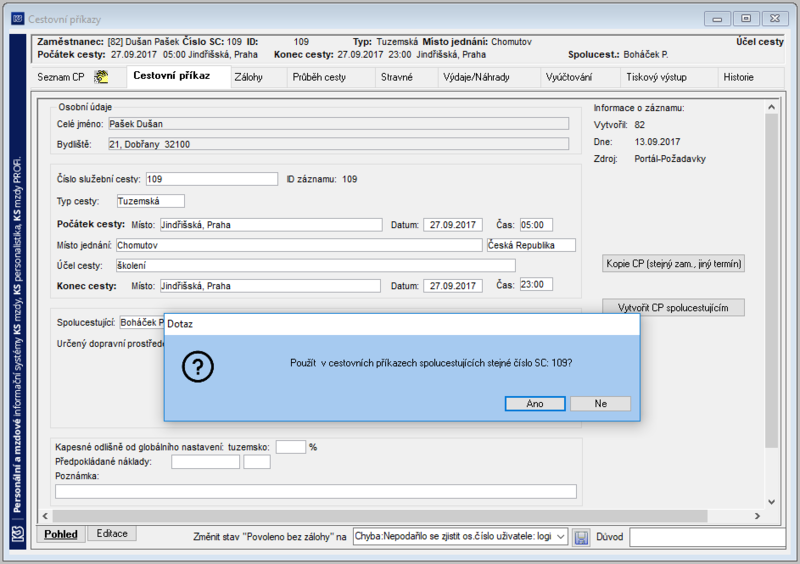The height and width of the screenshot is (564, 800).
Task: Click the refresh icon next to Seznam CP
Action: (x=102, y=77)
